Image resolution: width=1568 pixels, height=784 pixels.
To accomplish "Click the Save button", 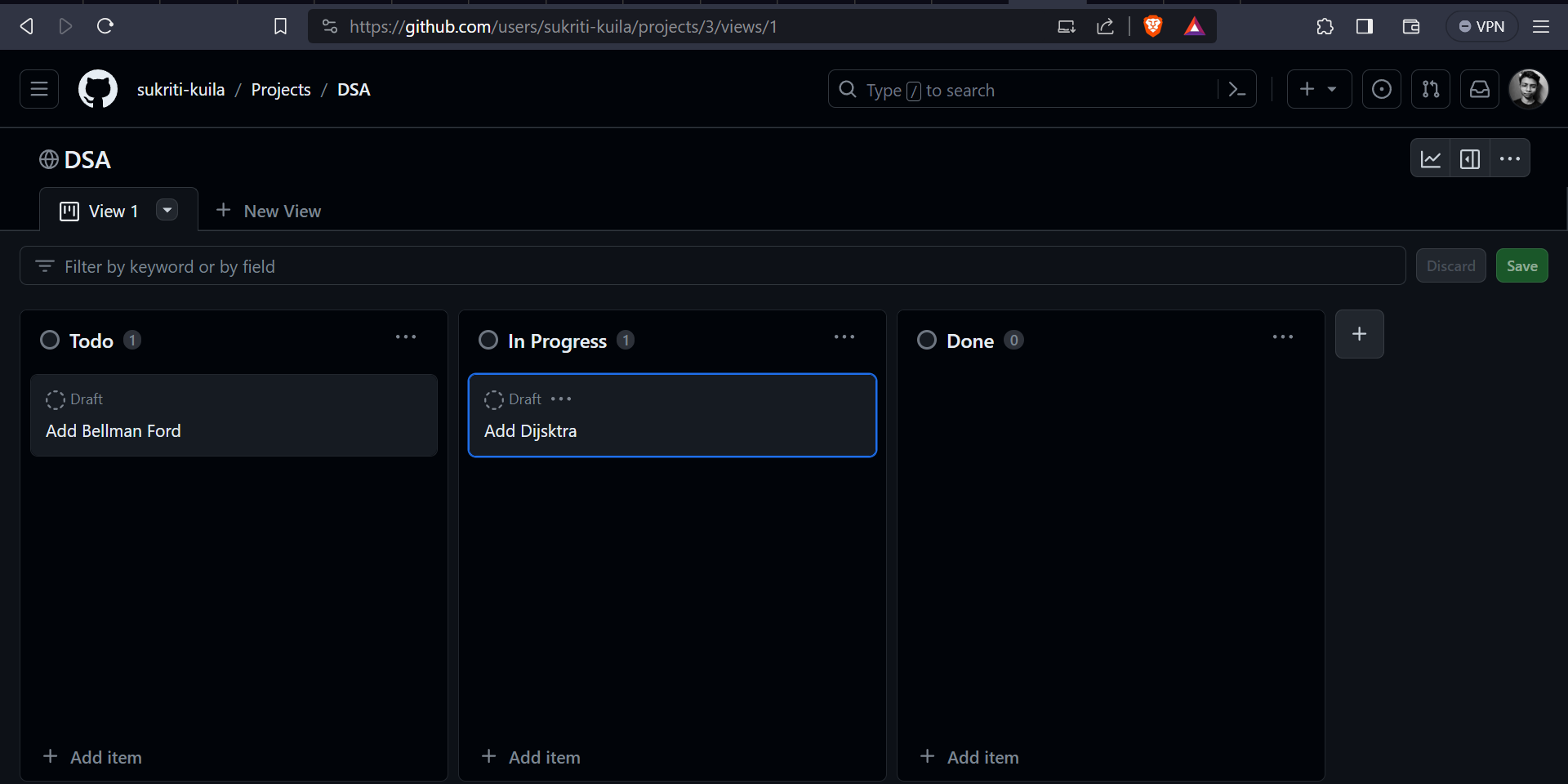I will tap(1522, 265).
